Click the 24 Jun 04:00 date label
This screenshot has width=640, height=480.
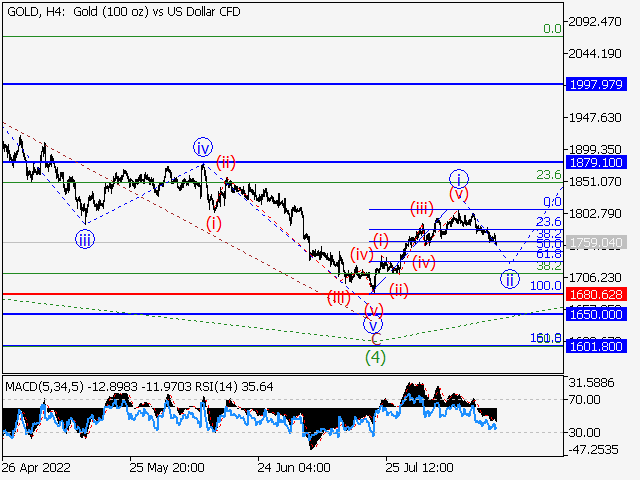[x=294, y=468]
